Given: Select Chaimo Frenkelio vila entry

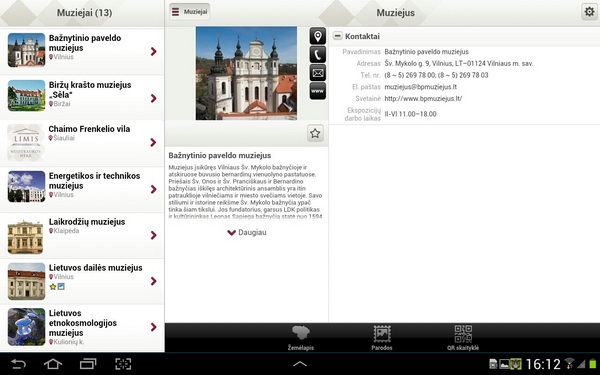Looking at the screenshot, I should pyautogui.click(x=82, y=142).
